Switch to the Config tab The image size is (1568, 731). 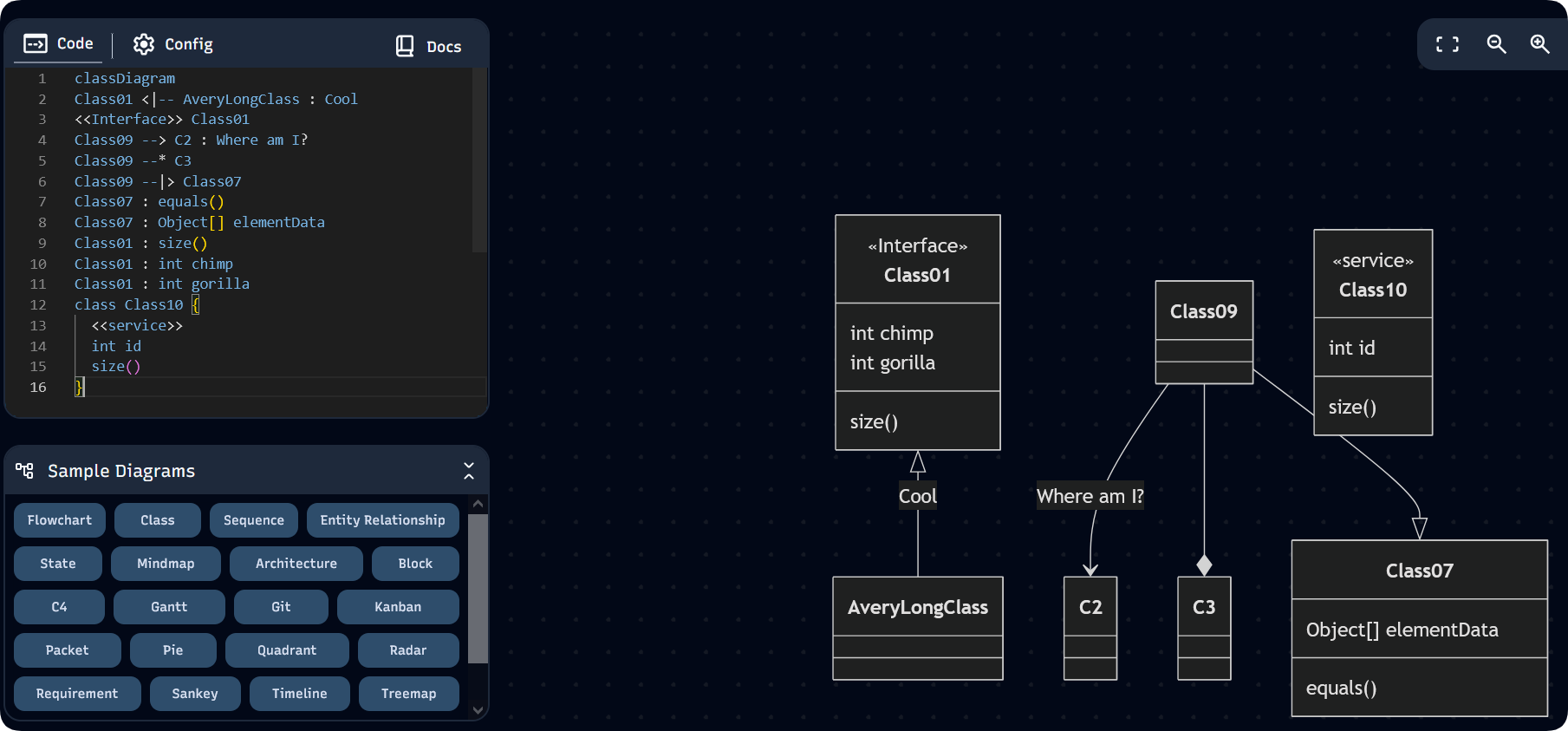(172, 44)
